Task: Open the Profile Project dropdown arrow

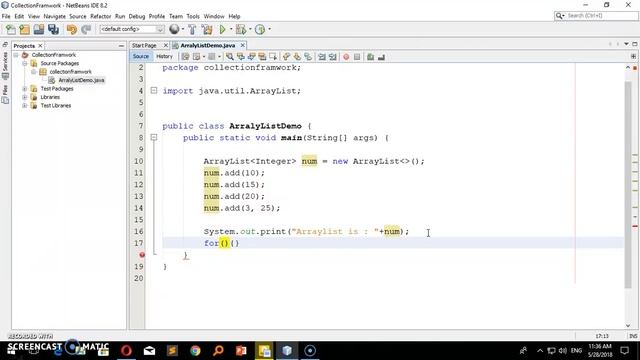Action: 269,29
